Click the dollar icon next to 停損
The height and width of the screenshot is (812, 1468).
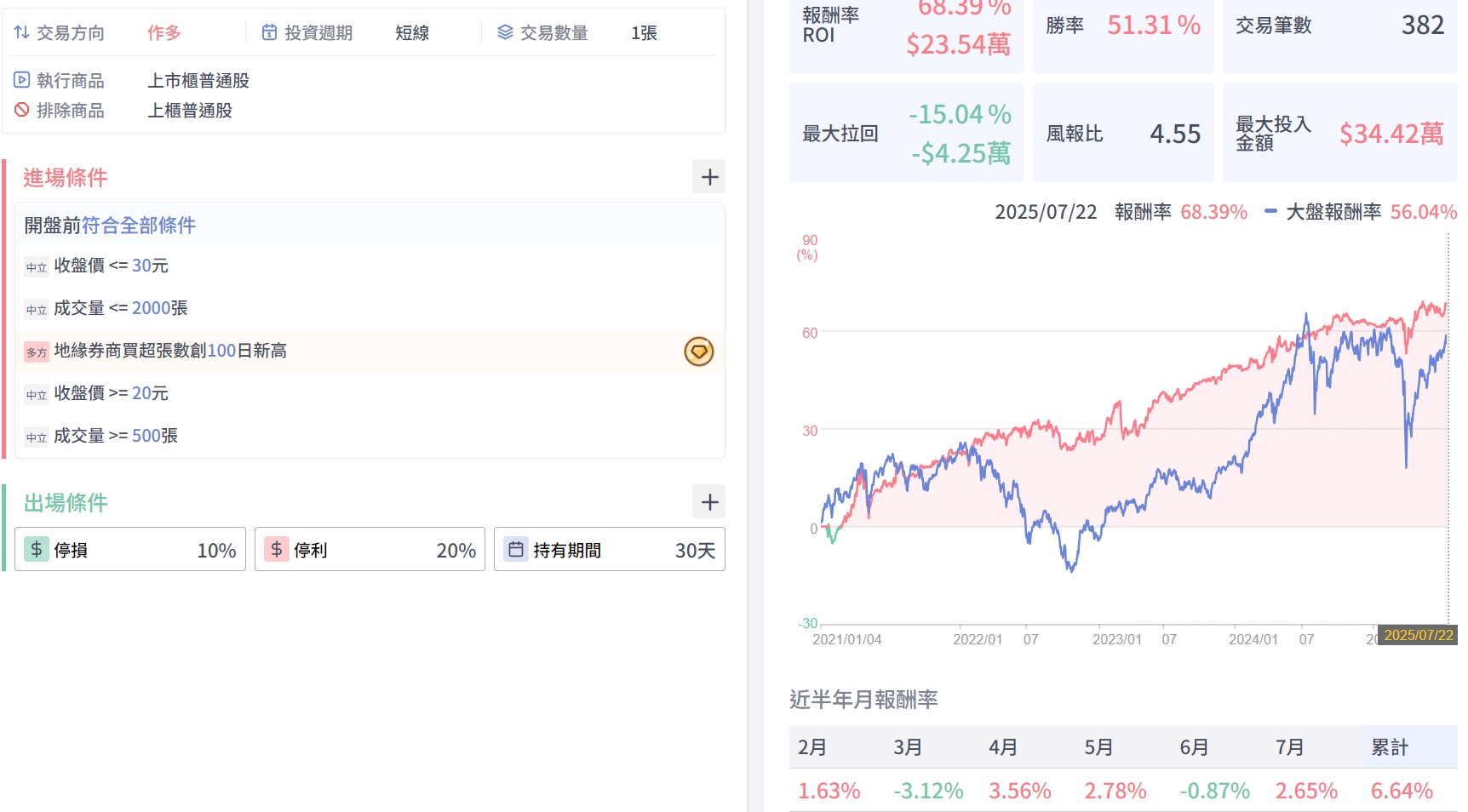[x=37, y=550]
